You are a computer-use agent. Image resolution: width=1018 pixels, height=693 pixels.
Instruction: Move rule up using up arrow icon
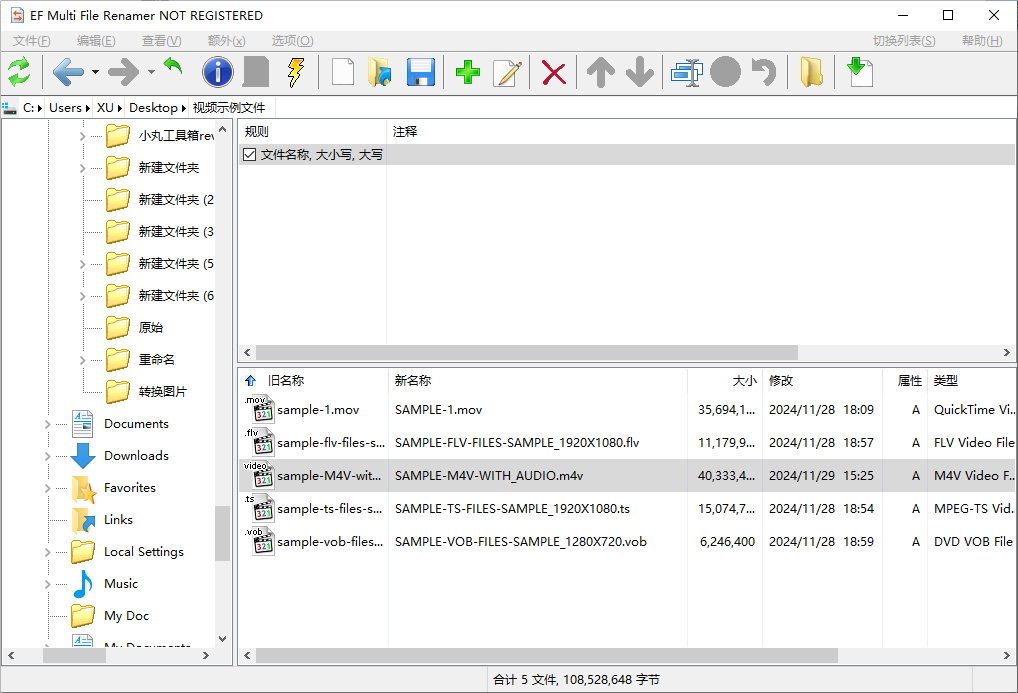598,71
